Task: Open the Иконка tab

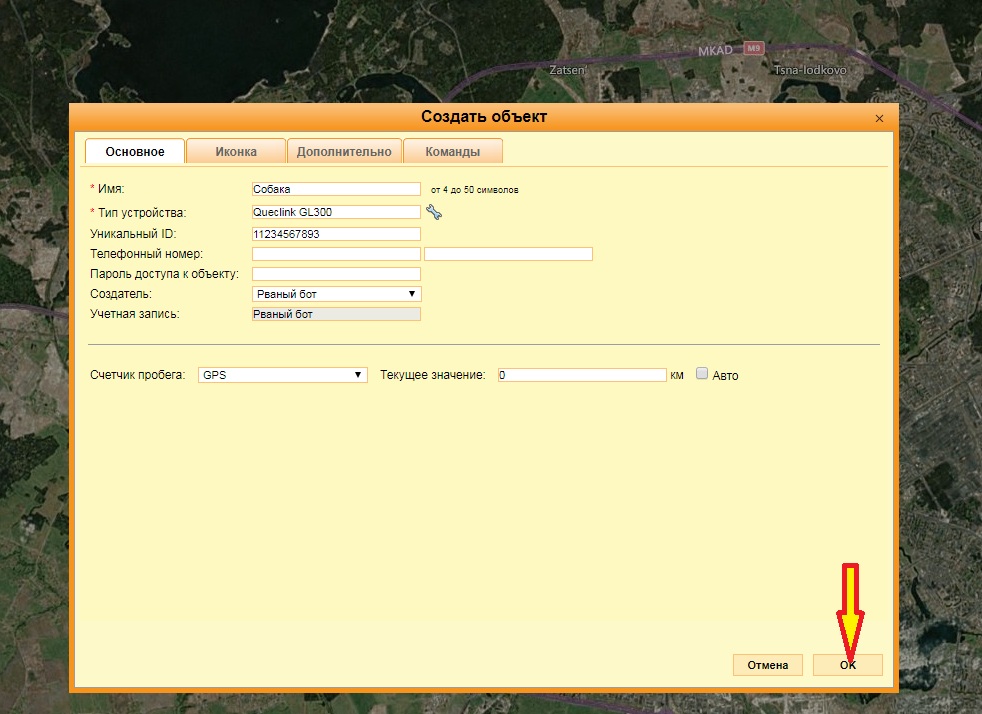Action: coord(236,152)
